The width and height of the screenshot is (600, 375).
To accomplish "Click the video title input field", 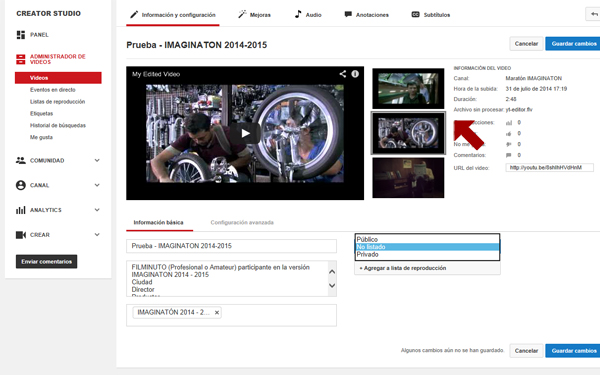I will tap(232, 246).
